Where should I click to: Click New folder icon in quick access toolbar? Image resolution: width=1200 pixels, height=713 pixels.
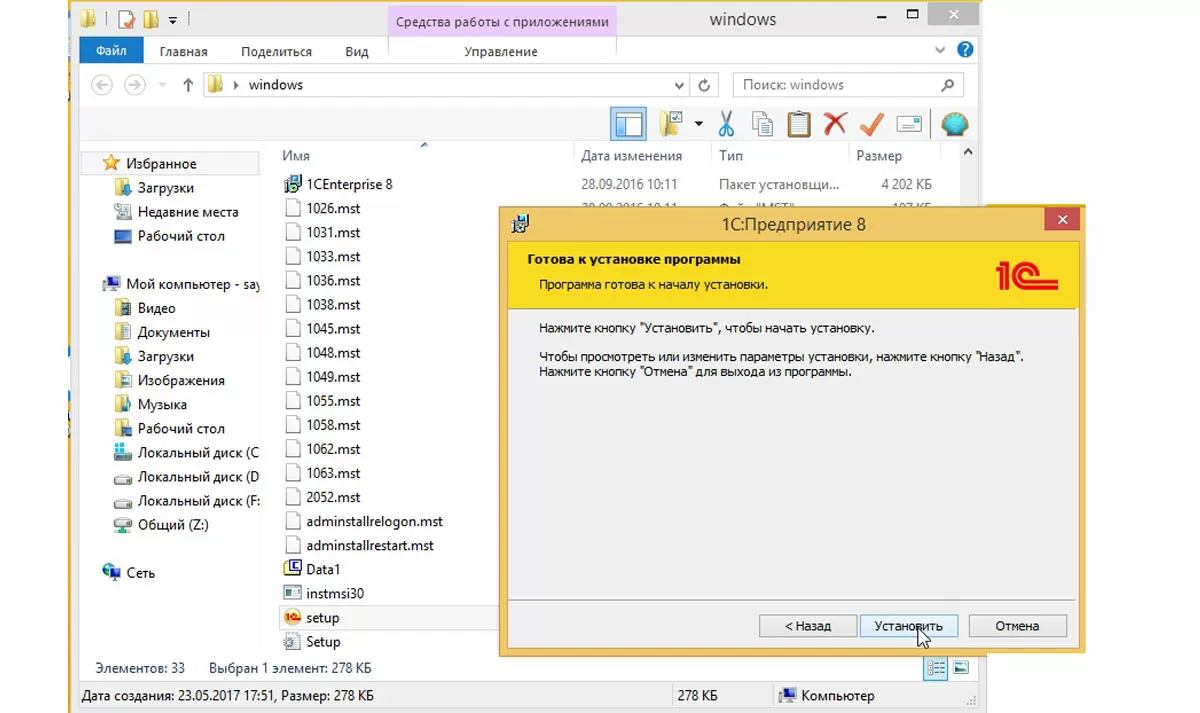click(x=151, y=19)
